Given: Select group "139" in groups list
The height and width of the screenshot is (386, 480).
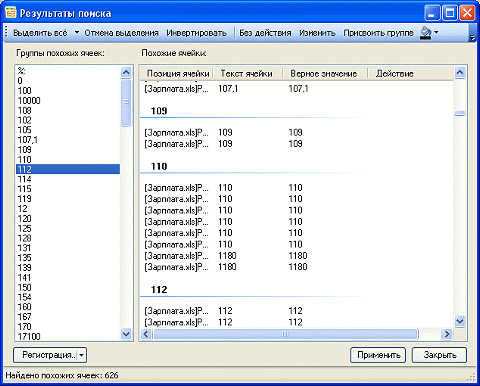Looking at the screenshot, I should point(68,268).
